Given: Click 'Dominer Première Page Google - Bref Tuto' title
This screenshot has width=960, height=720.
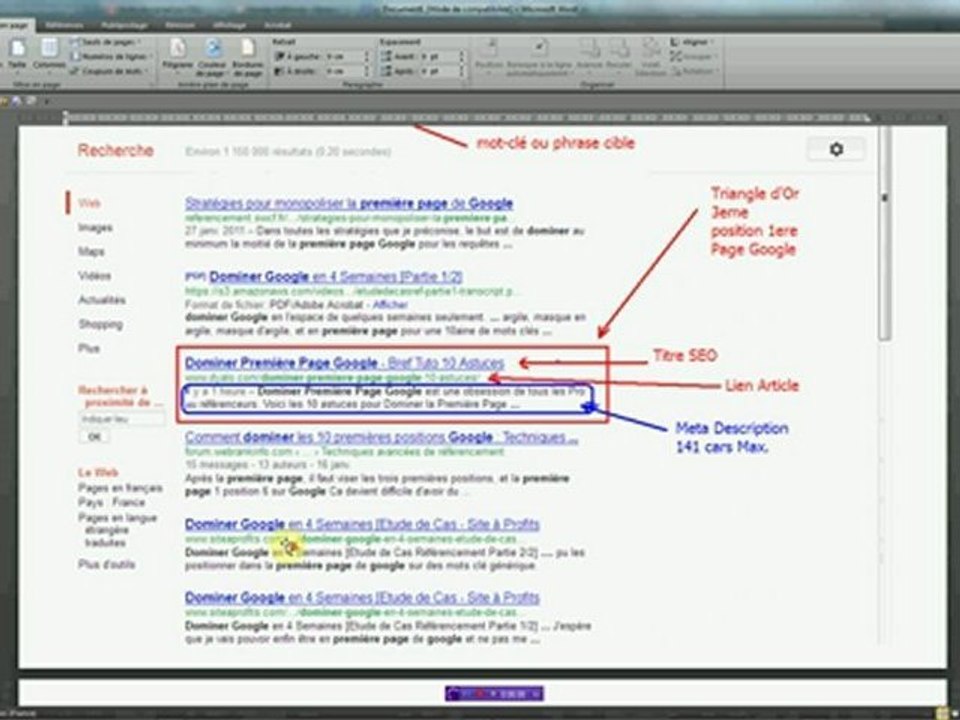Looking at the screenshot, I should coord(344,362).
